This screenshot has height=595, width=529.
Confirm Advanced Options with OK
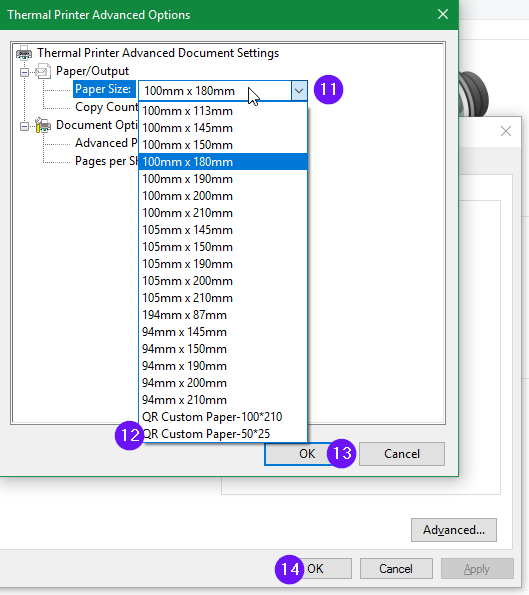[307, 454]
